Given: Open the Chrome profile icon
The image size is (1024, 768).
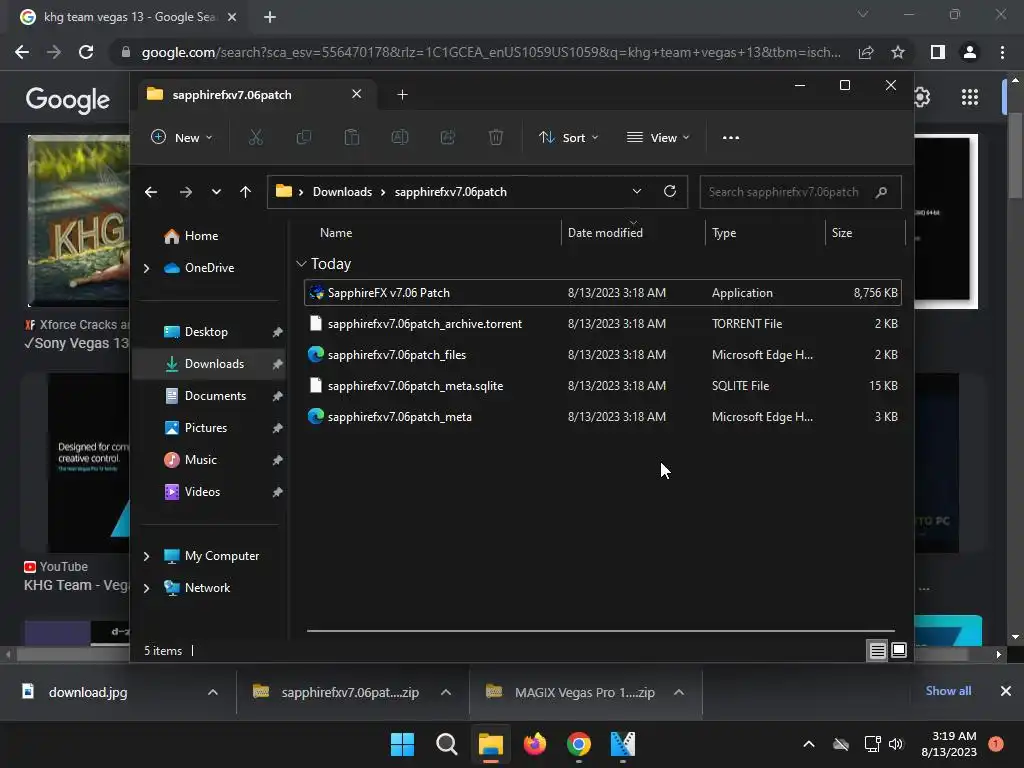Looking at the screenshot, I should (x=970, y=52).
